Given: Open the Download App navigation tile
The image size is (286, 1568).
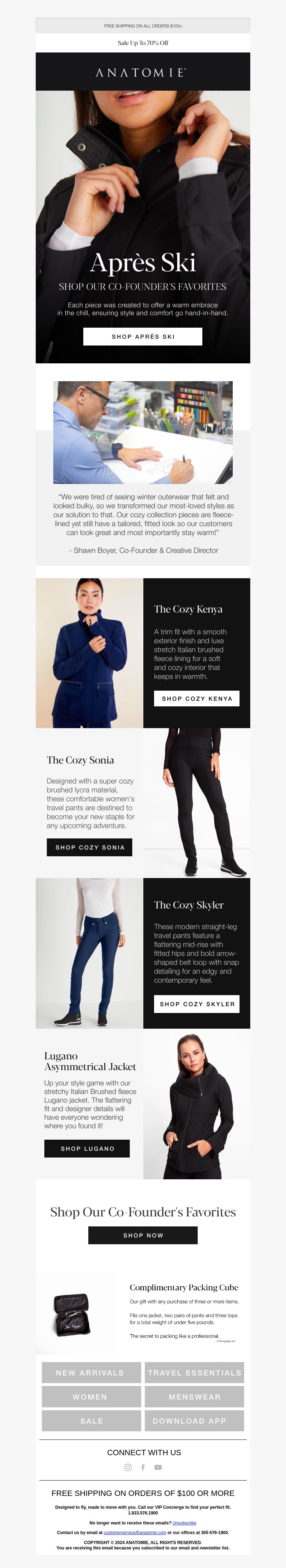Looking at the screenshot, I should (x=194, y=1421).
